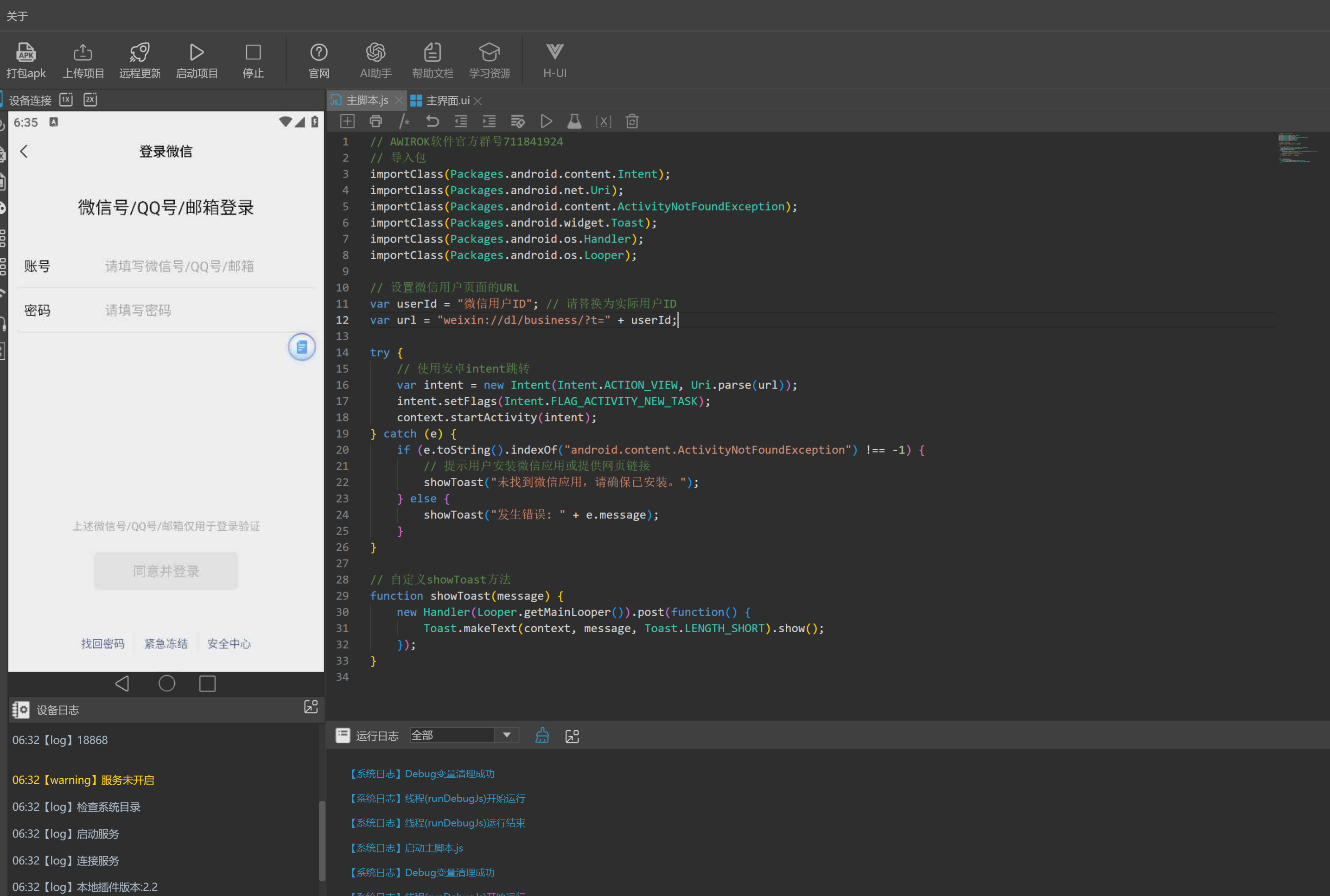Open the 关于 menu
1330x896 pixels.
(x=17, y=16)
